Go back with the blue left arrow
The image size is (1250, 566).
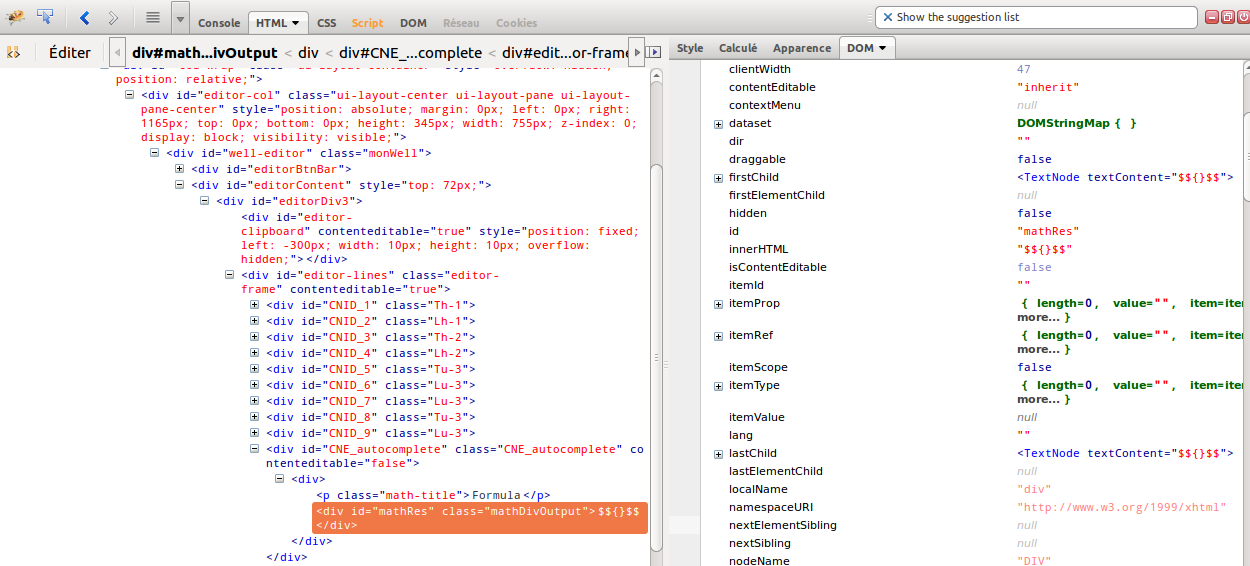click(85, 18)
